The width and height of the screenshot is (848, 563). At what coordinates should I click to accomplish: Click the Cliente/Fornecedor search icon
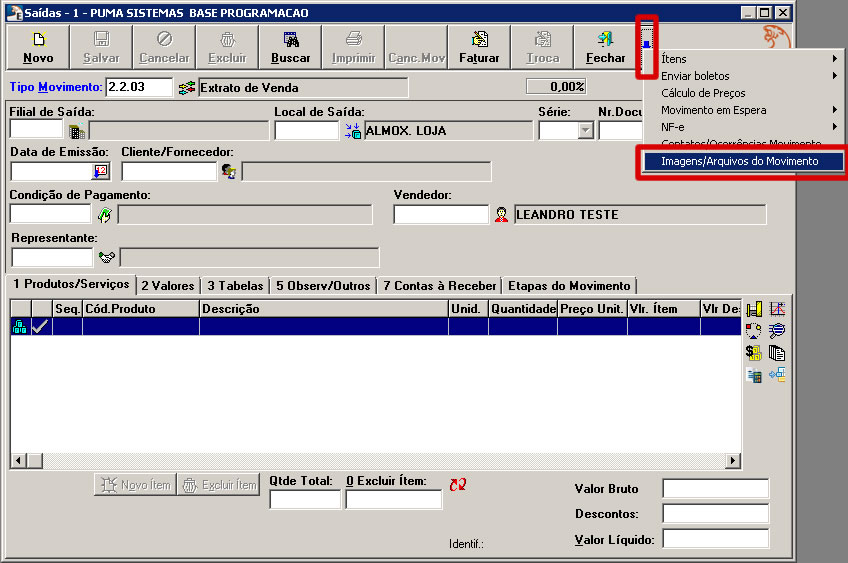coord(229,171)
